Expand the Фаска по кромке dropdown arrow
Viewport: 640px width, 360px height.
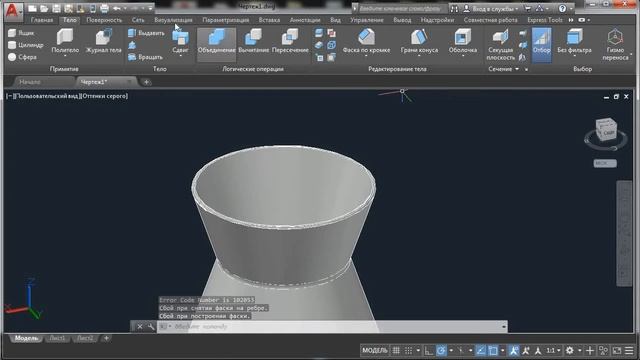pos(366,56)
